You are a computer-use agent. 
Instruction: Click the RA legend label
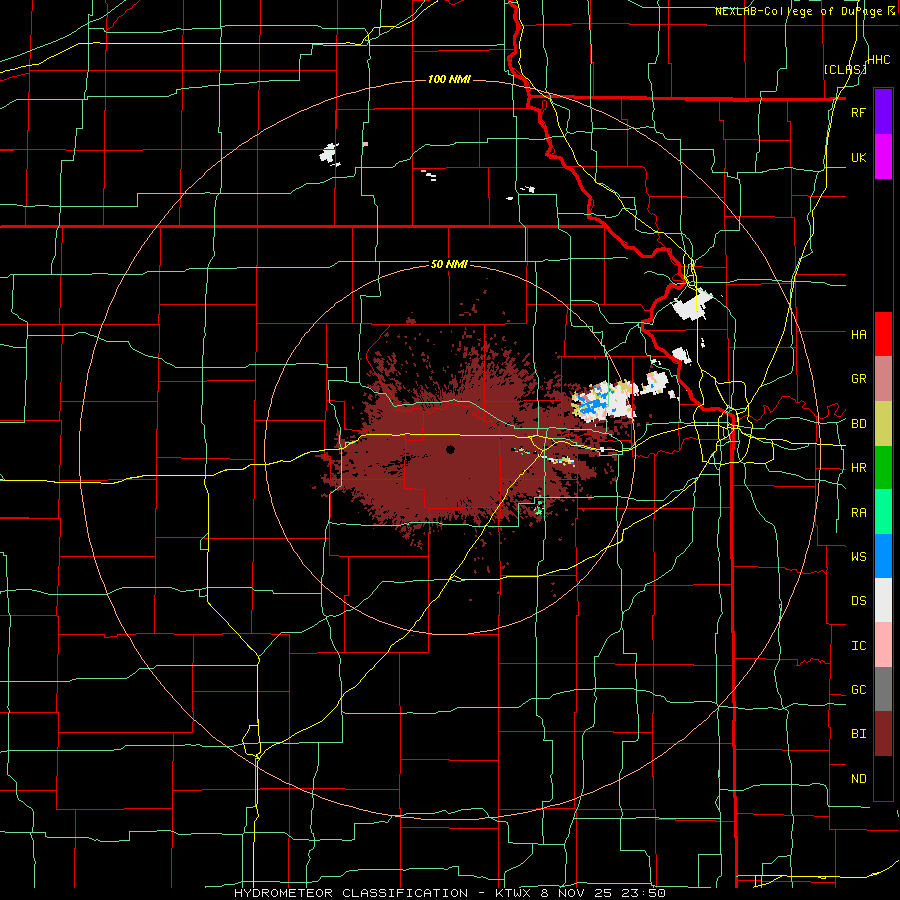point(858,513)
